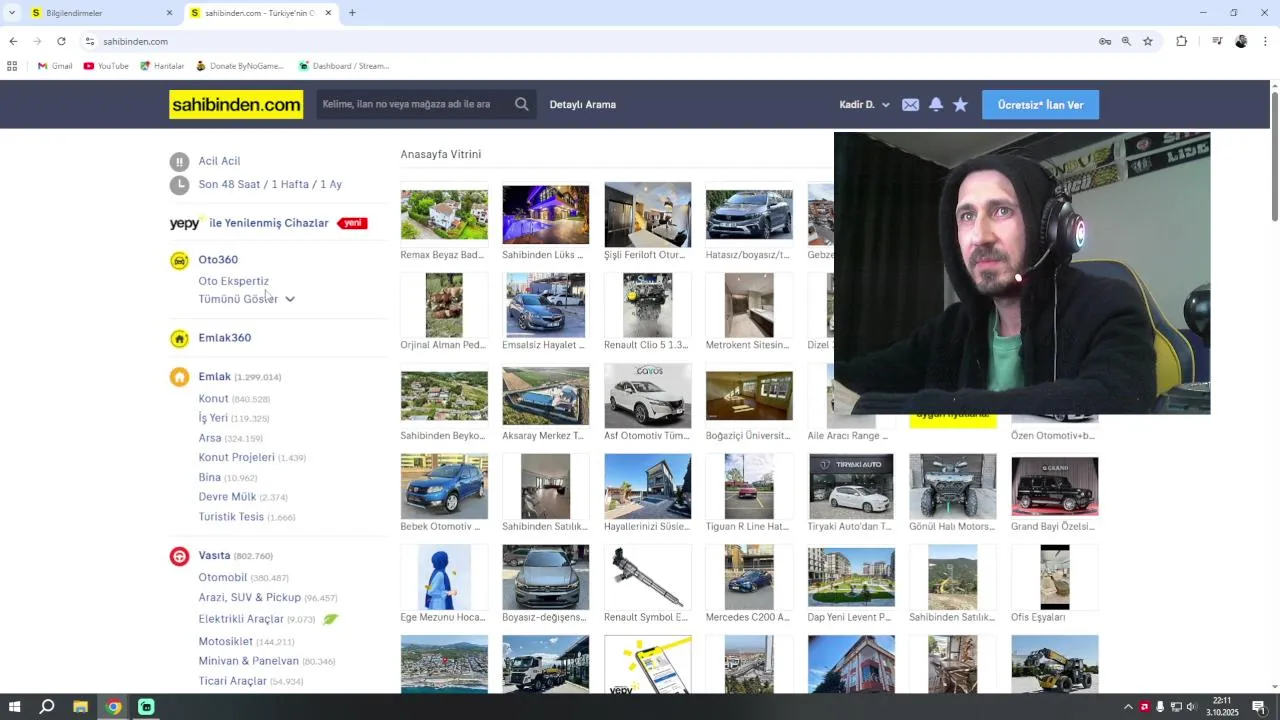Viewport: 1280px width, 720px height.
Task: Open the tab search dropdown arrow
Action: tap(12, 13)
